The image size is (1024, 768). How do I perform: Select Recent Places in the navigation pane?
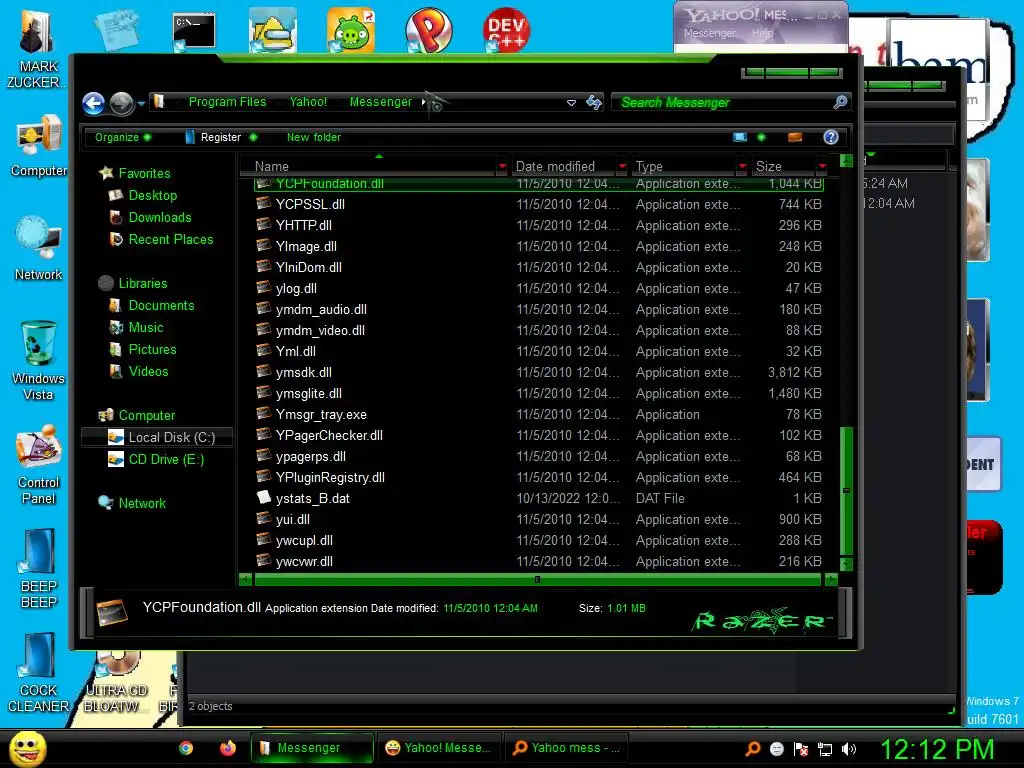coord(170,240)
